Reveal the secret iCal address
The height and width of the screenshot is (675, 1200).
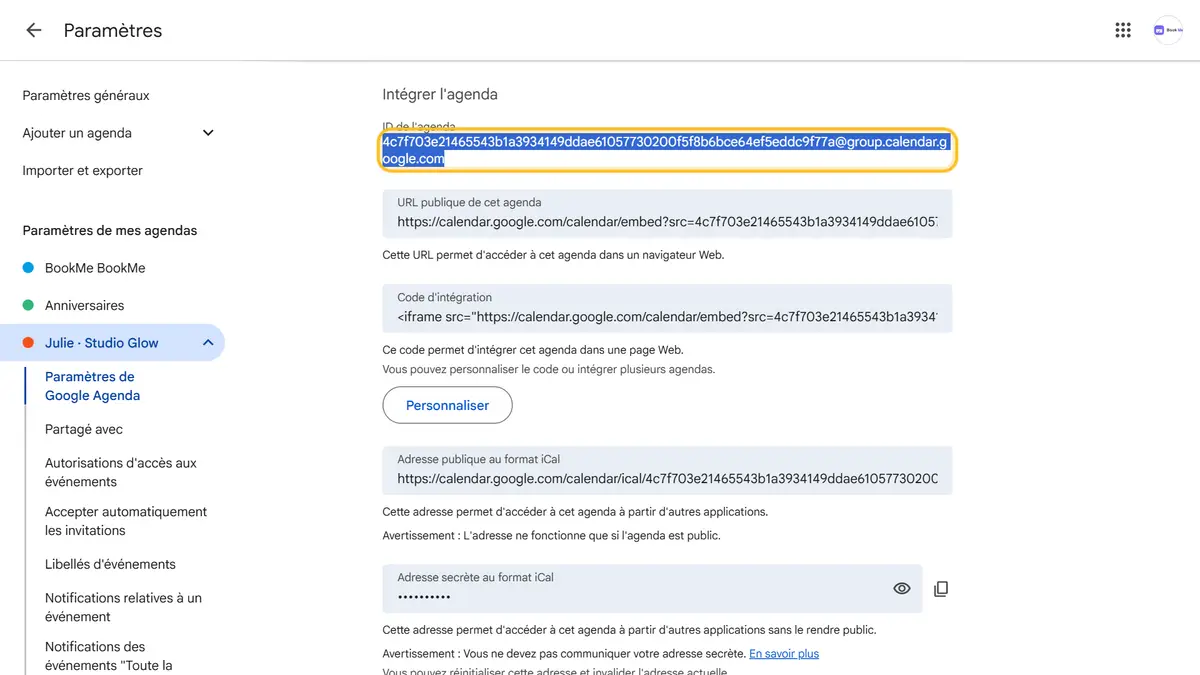point(901,589)
